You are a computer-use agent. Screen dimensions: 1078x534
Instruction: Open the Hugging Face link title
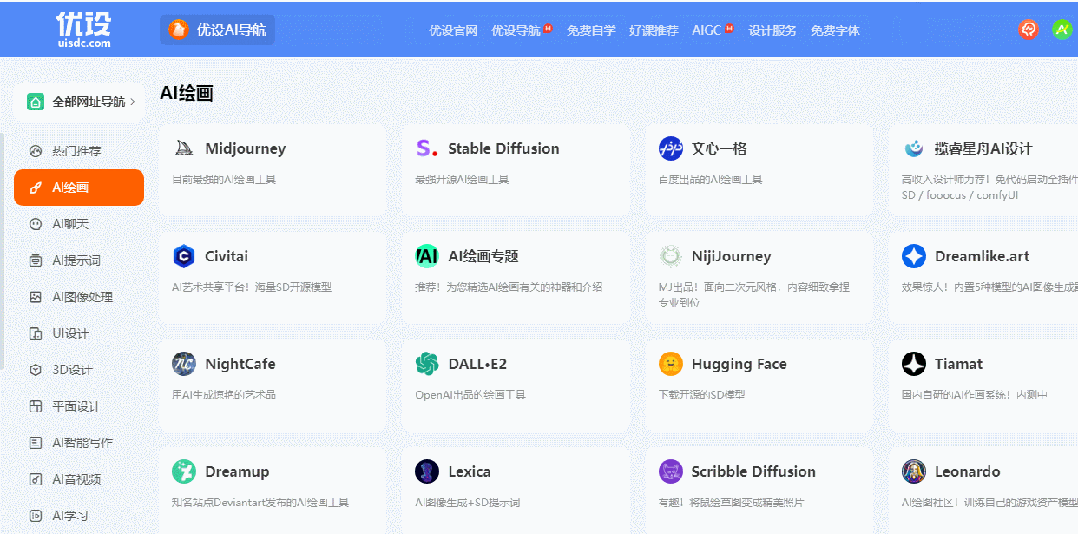[739, 365]
